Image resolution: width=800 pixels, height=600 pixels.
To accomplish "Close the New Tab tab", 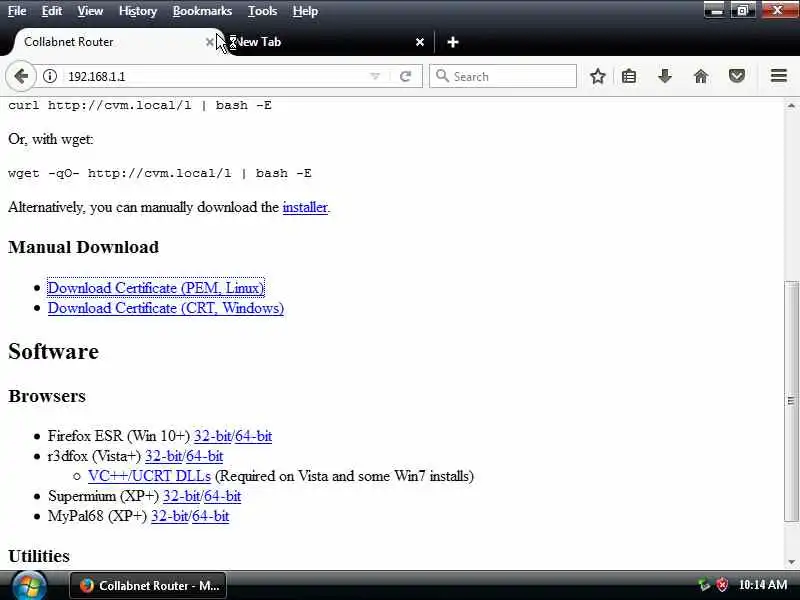I will [x=419, y=42].
